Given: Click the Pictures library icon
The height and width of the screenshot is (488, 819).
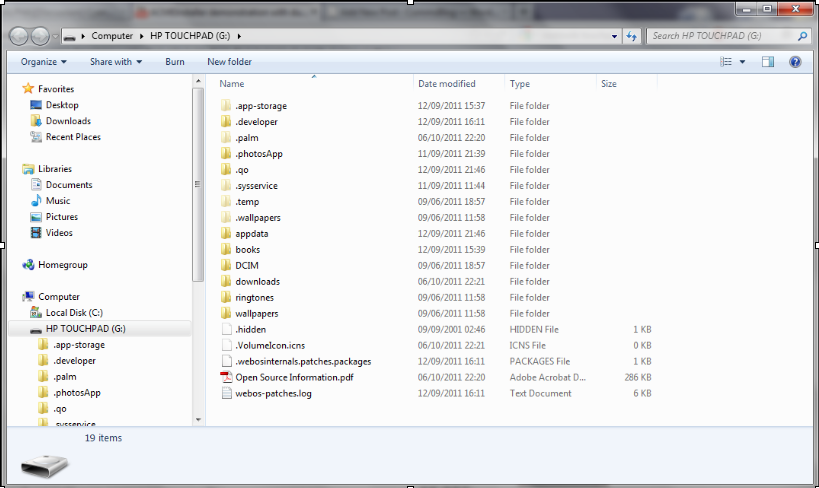Looking at the screenshot, I should pyautogui.click(x=36, y=217).
